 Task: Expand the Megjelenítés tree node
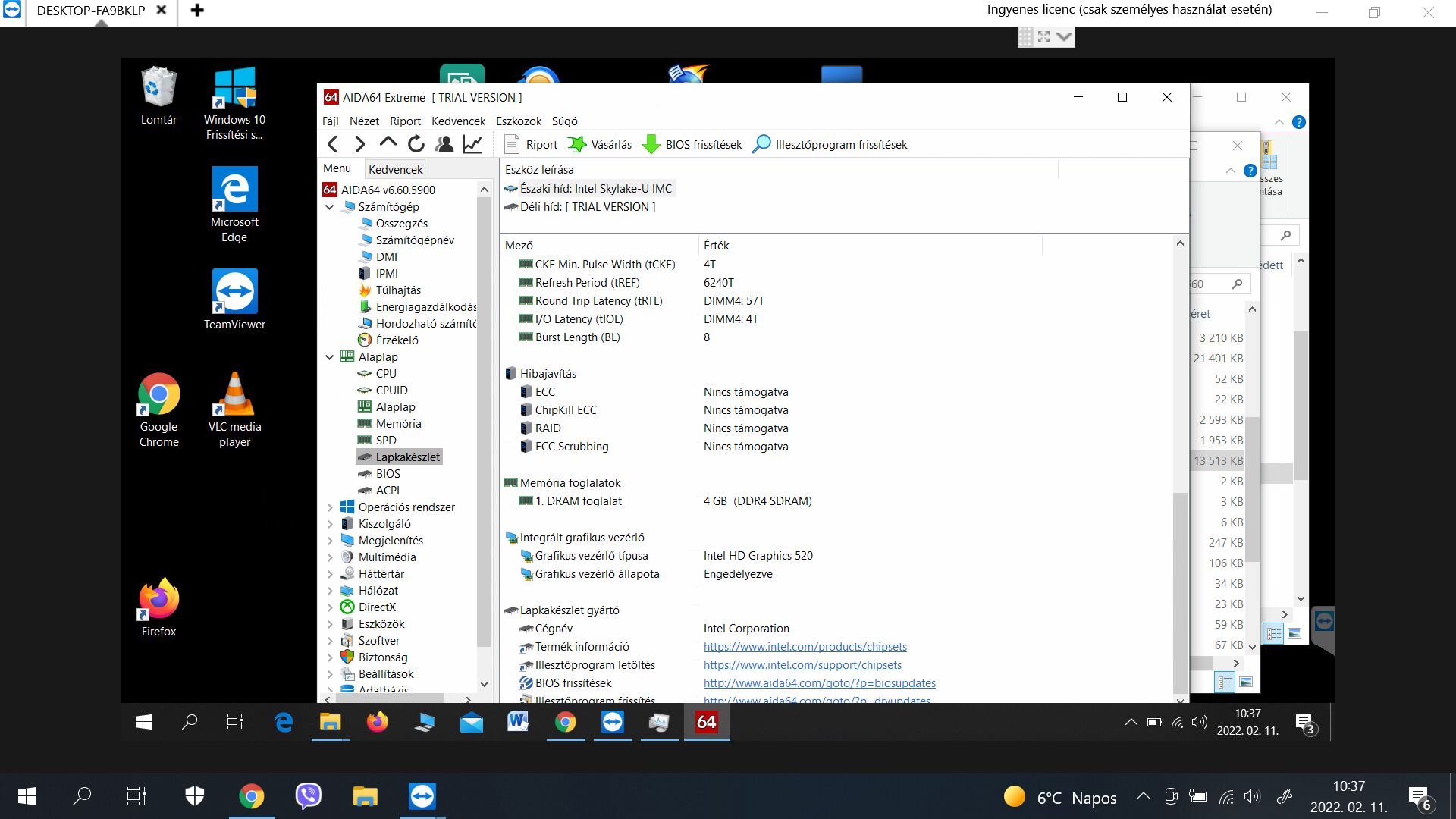click(330, 540)
